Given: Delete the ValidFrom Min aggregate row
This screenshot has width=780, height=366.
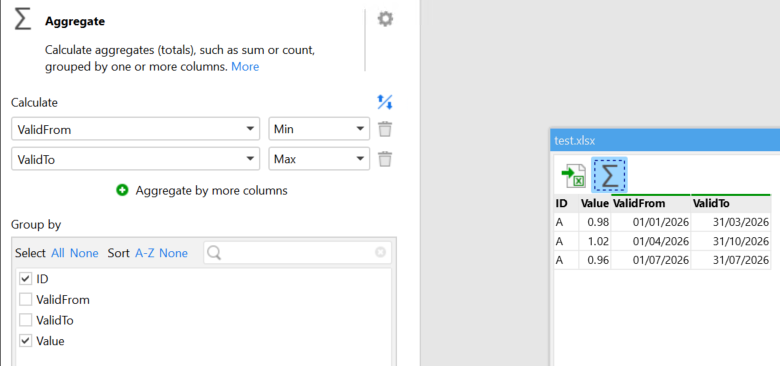Looking at the screenshot, I should click(385, 129).
